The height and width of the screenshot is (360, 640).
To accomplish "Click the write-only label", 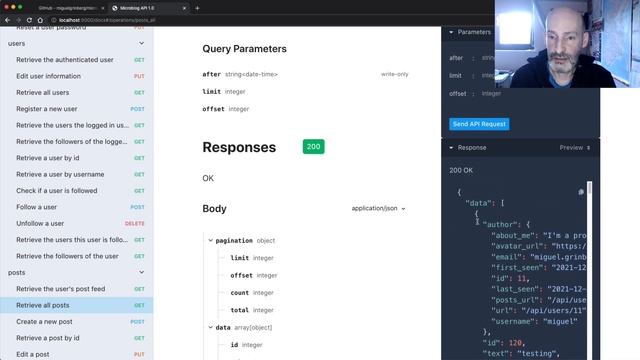I will 395,74.
